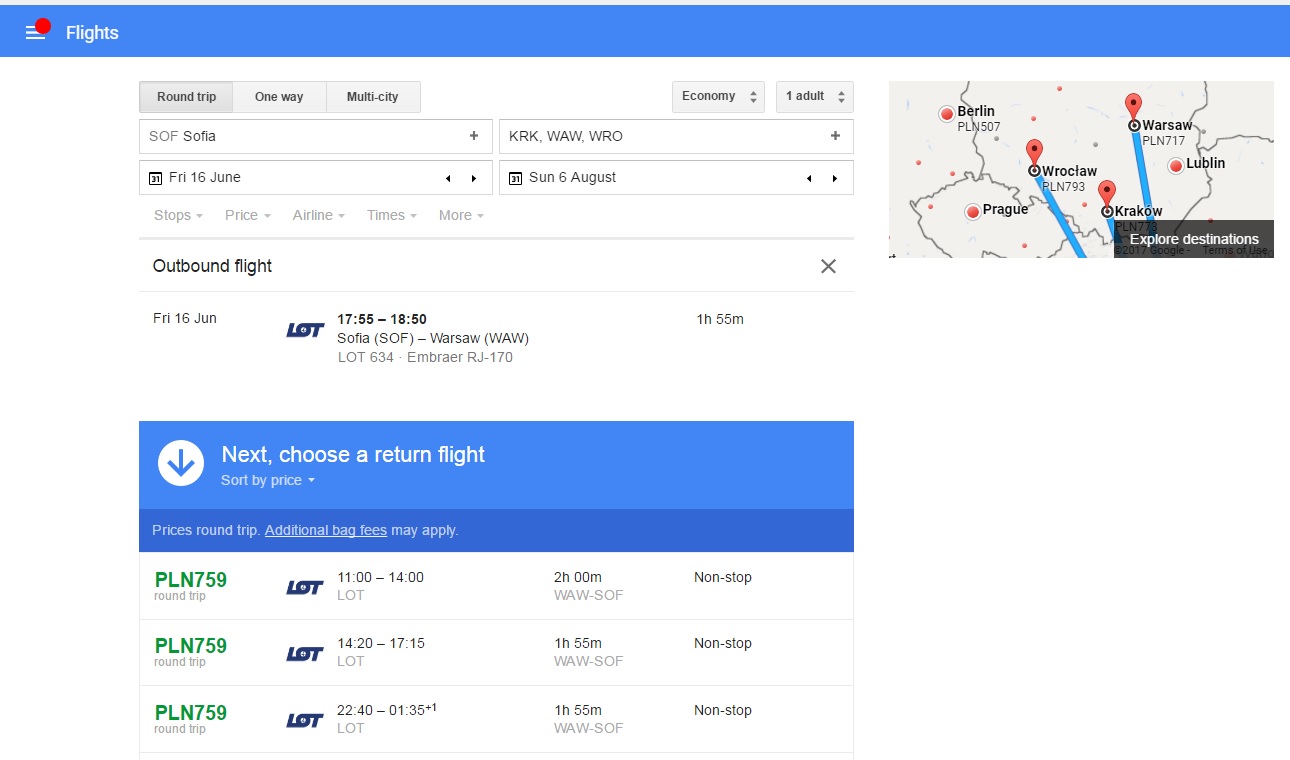1290x760 pixels.
Task: Close the Outbound flight selection
Action: [828, 266]
